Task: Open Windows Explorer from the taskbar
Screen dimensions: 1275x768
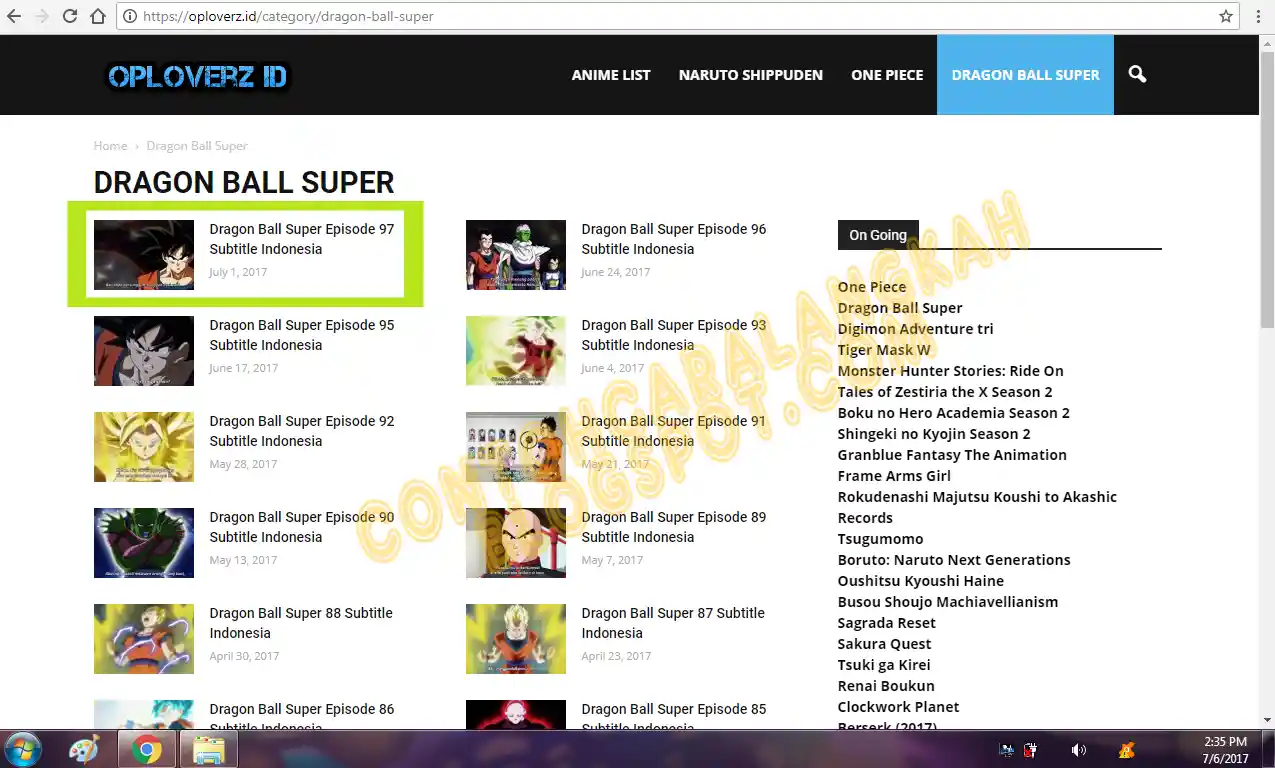Action: pyautogui.click(x=208, y=749)
